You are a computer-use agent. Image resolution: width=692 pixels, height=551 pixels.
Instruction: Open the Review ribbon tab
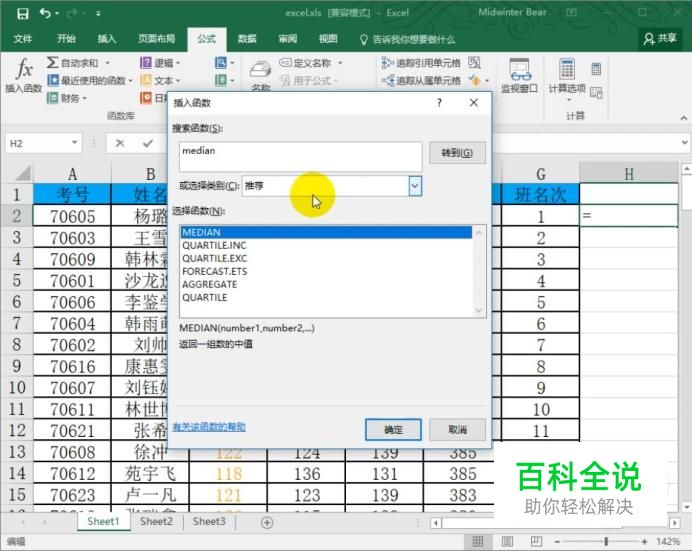(287, 39)
